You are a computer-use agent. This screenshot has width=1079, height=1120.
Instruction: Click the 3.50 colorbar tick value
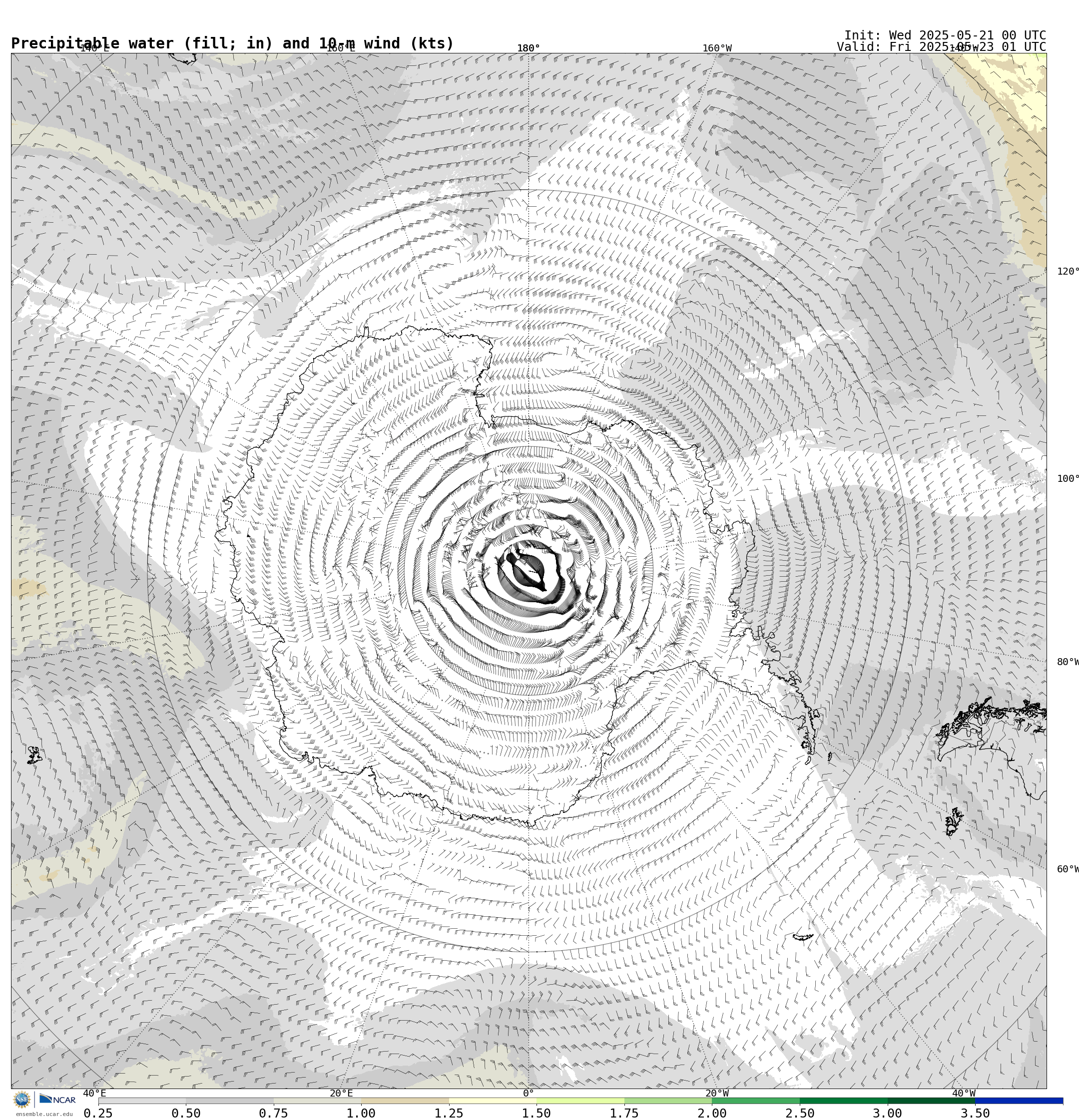[976, 1113]
